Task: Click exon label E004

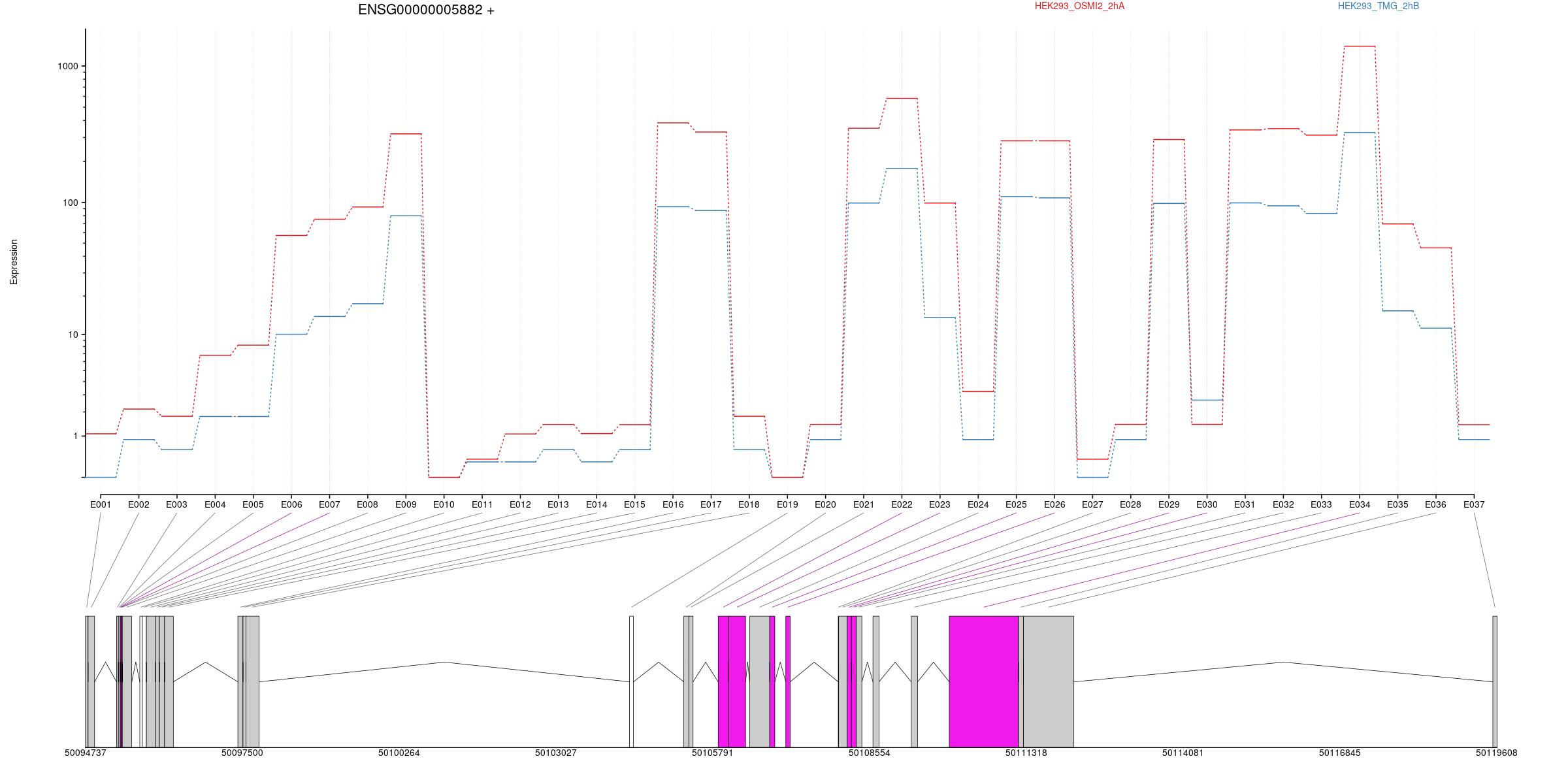Action: pos(215,504)
